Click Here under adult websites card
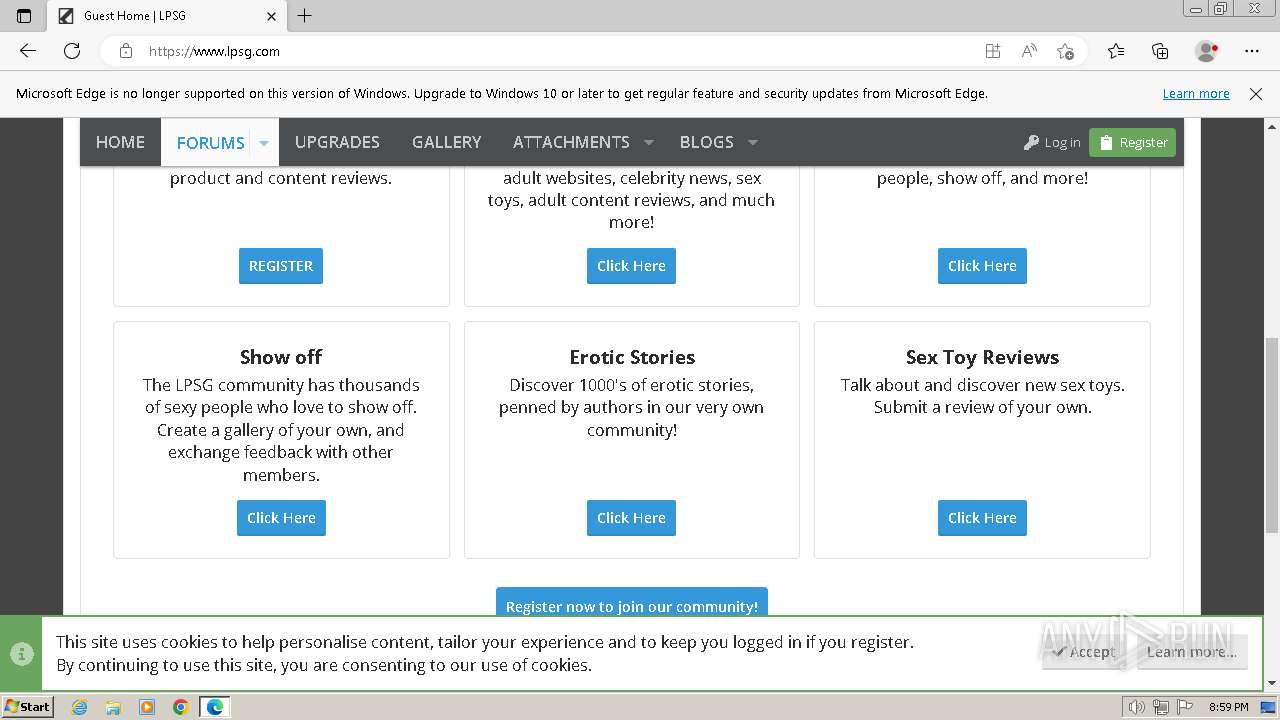Screen dimensions: 1280x720 click(631, 266)
